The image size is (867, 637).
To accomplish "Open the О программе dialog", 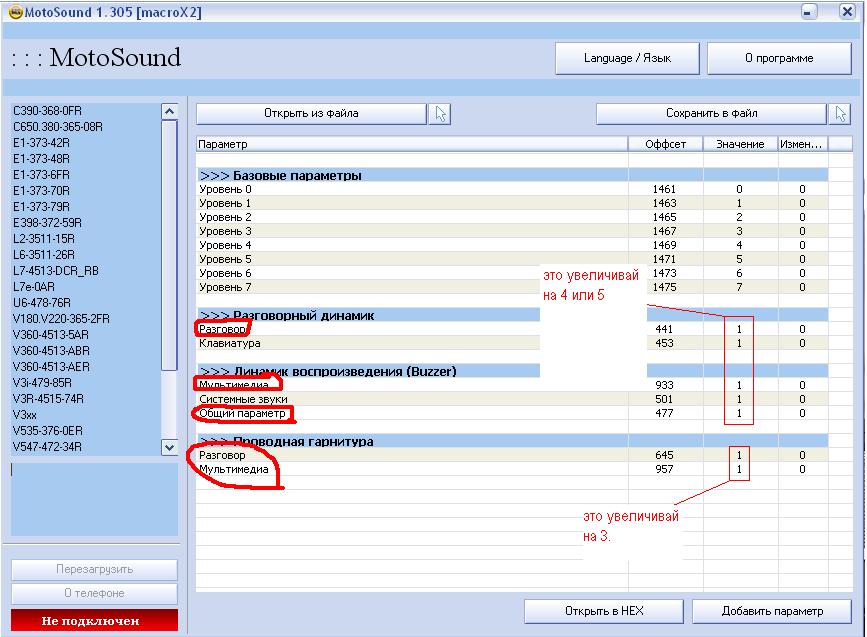I will 779,58.
